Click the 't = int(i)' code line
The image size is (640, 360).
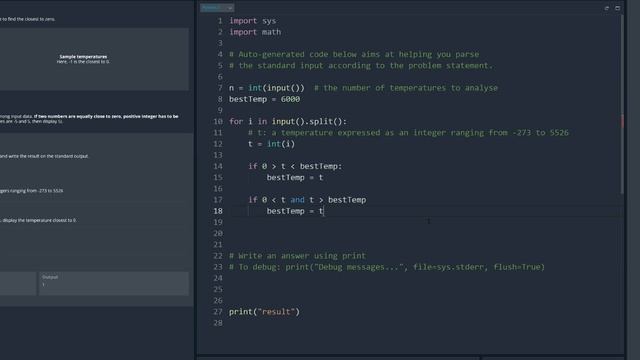(x=271, y=144)
